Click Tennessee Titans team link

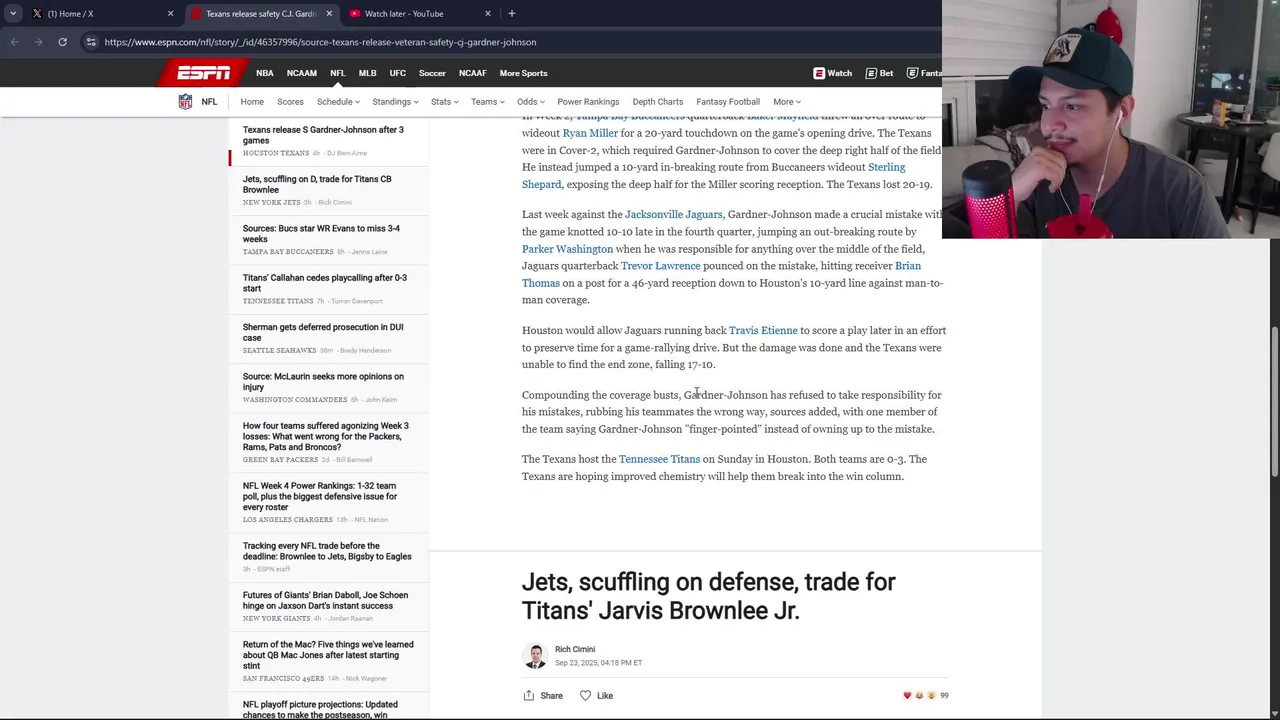(x=659, y=459)
